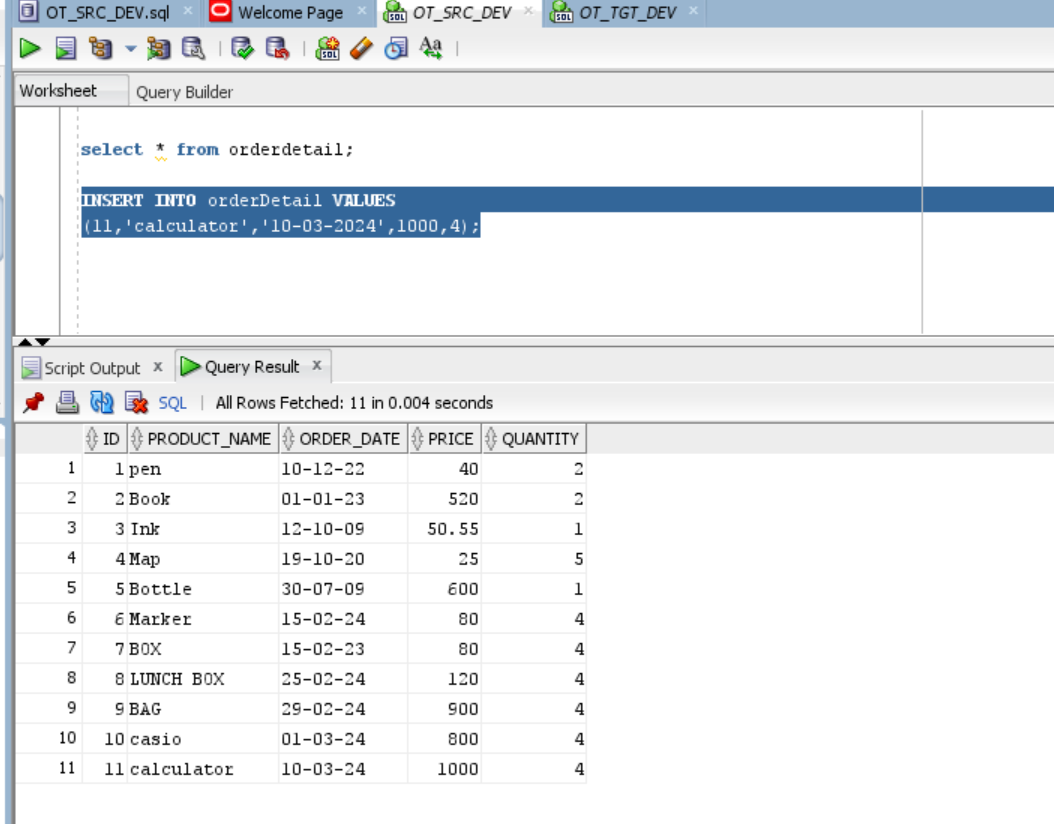Open the Welcome Page tab
Screen dimensions: 1054x824
pyautogui.click(x=290, y=12)
